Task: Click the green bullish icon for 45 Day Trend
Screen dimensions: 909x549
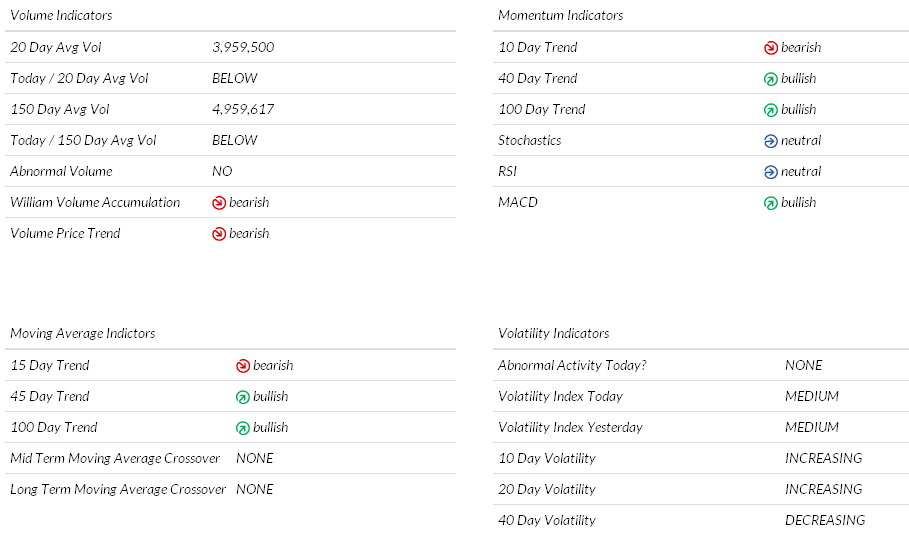Action: point(243,397)
